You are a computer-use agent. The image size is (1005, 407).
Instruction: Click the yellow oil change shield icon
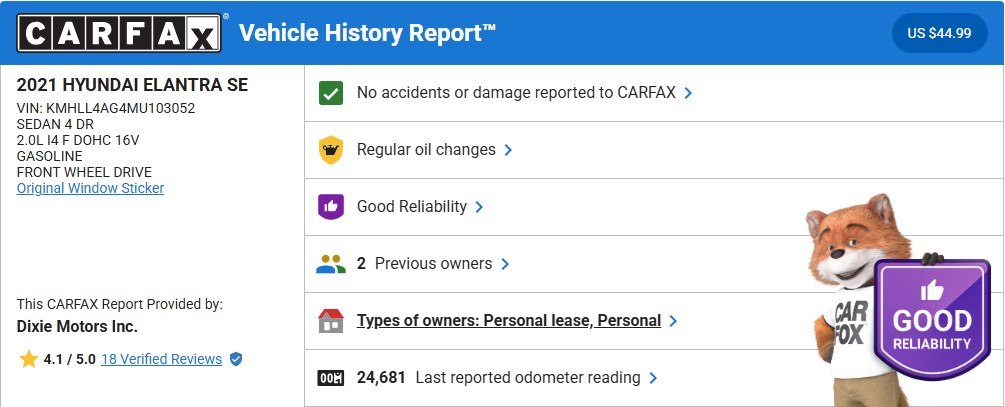click(330, 150)
